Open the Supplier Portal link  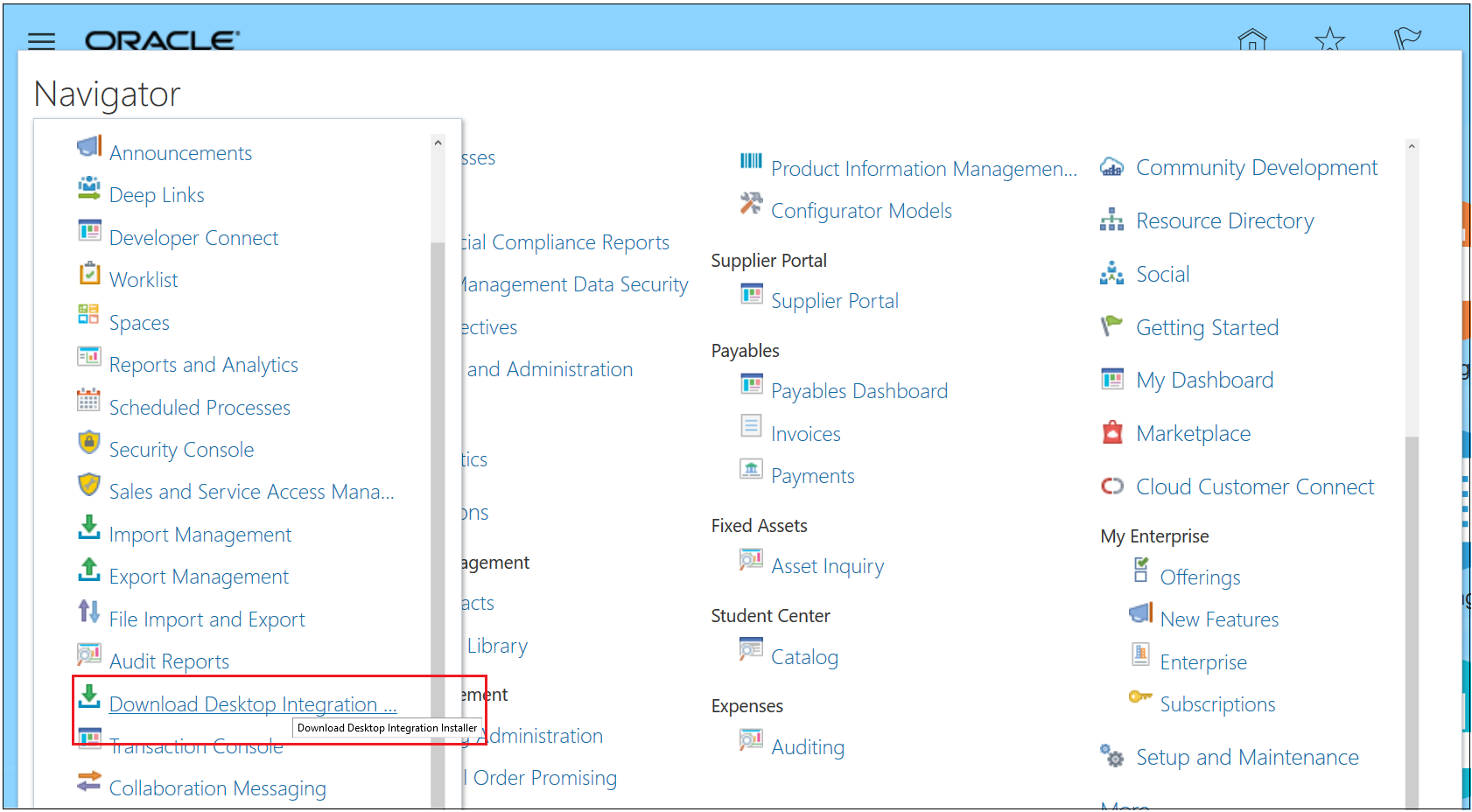(x=835, y=300)
